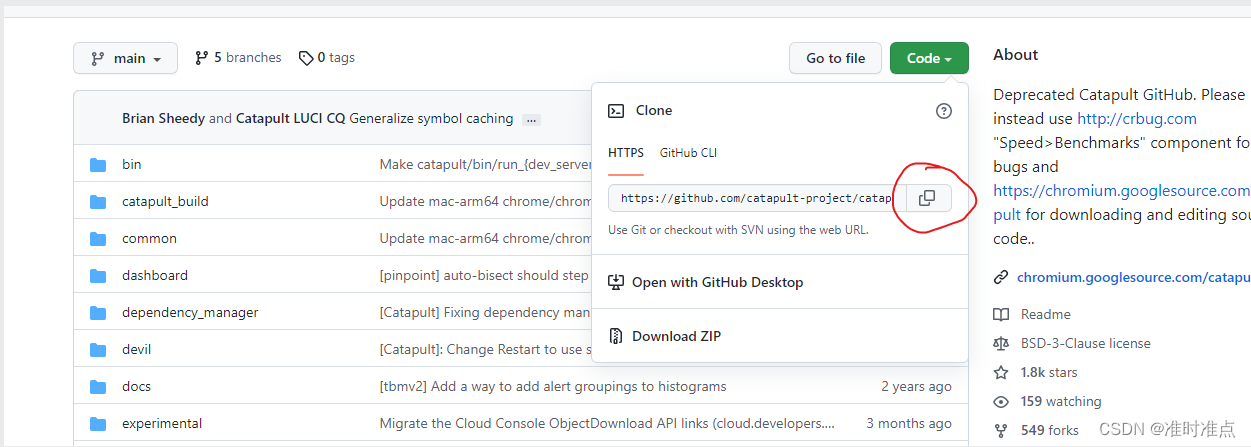Open the tbmv2 alert groupings commit message
The width and height of the screenshot is (1251, 447).
click(x=553, y=387)
